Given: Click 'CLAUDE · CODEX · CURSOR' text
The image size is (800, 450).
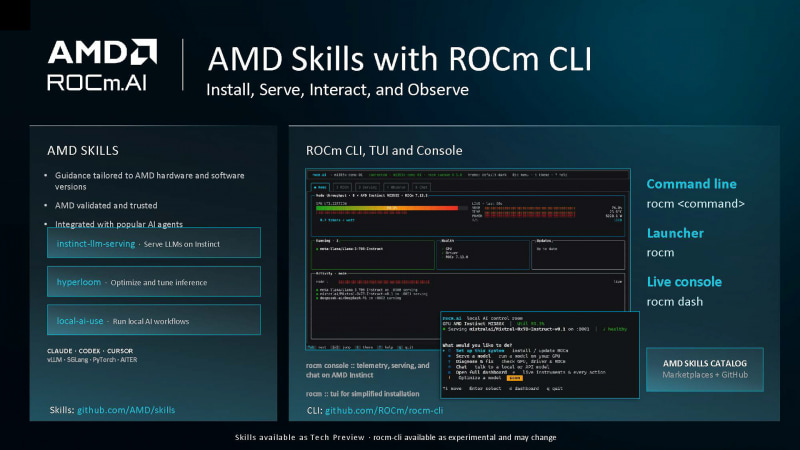Looking at the screenshot, I should click(x=90, y=351).
